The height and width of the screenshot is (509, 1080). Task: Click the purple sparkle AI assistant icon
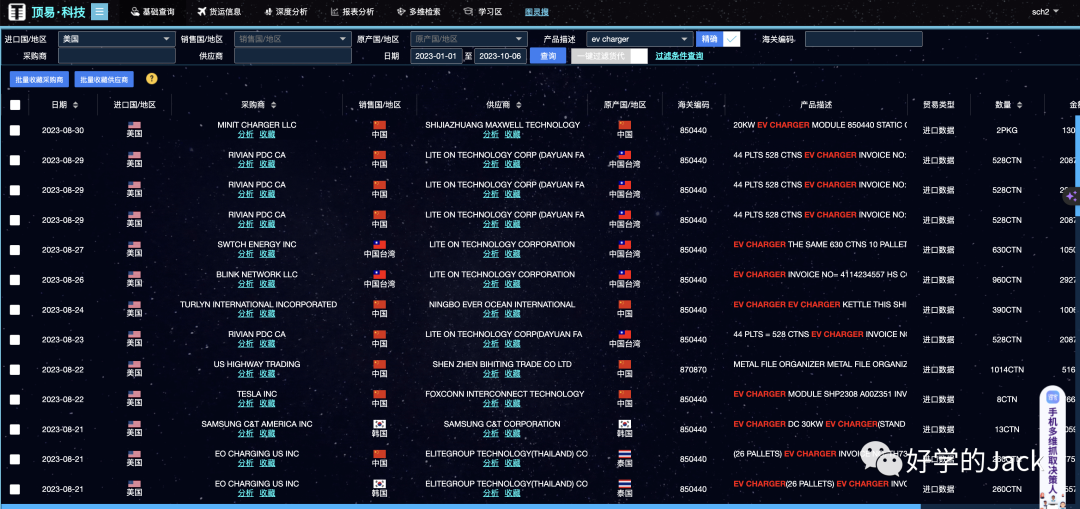(1070, 196)
